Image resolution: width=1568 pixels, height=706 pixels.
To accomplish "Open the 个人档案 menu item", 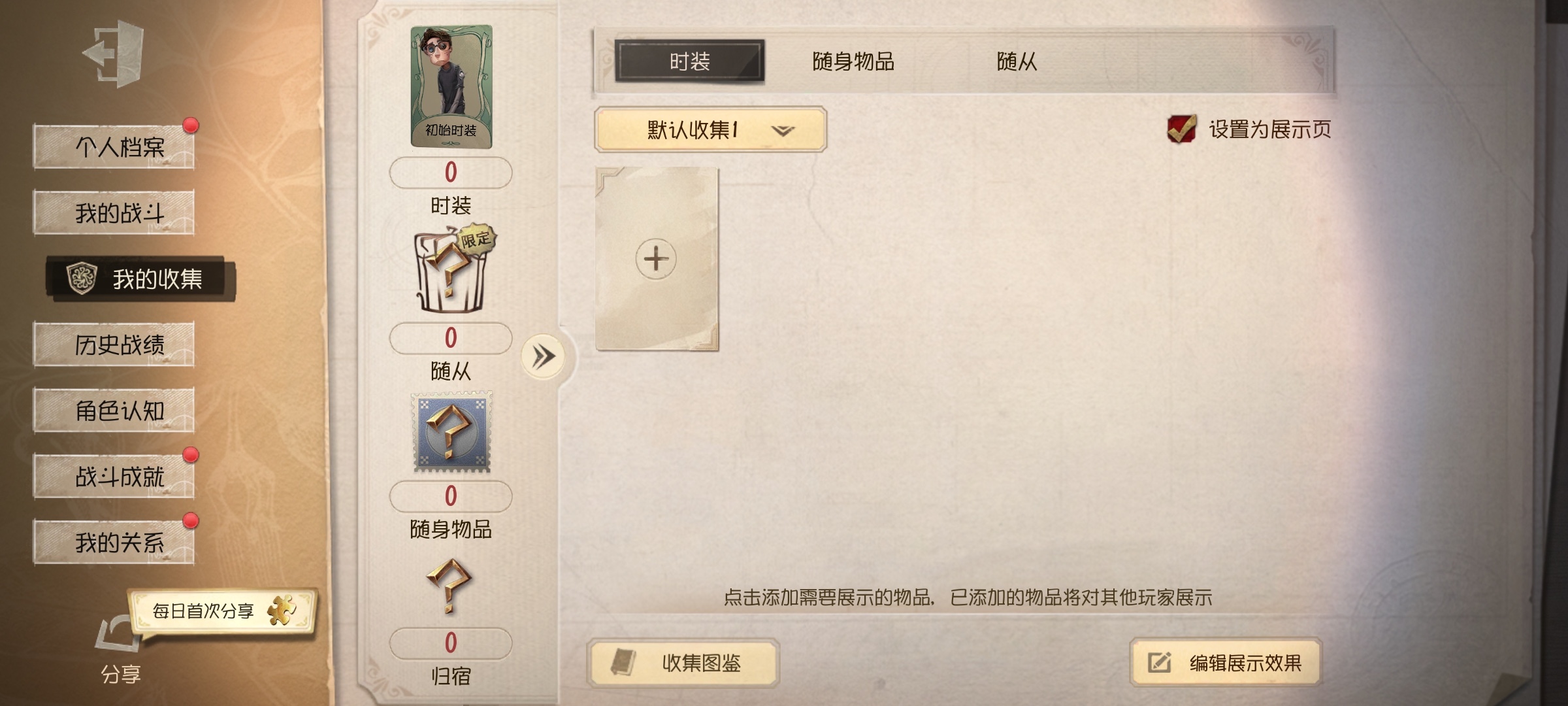I will (114, 146).
